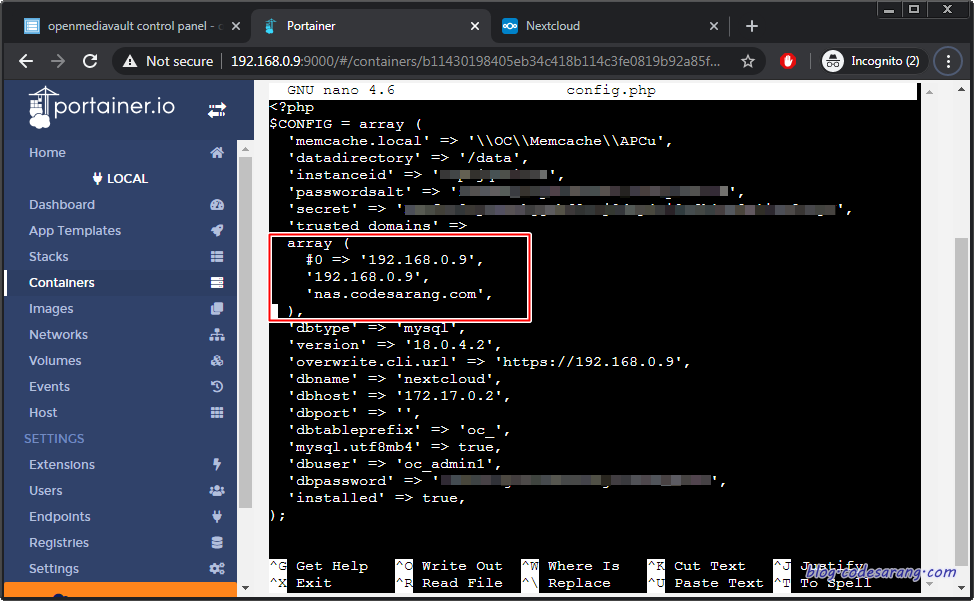Click the Host grid icon
Viewport: 974px width, 601px height.
[x=217, y=412]
